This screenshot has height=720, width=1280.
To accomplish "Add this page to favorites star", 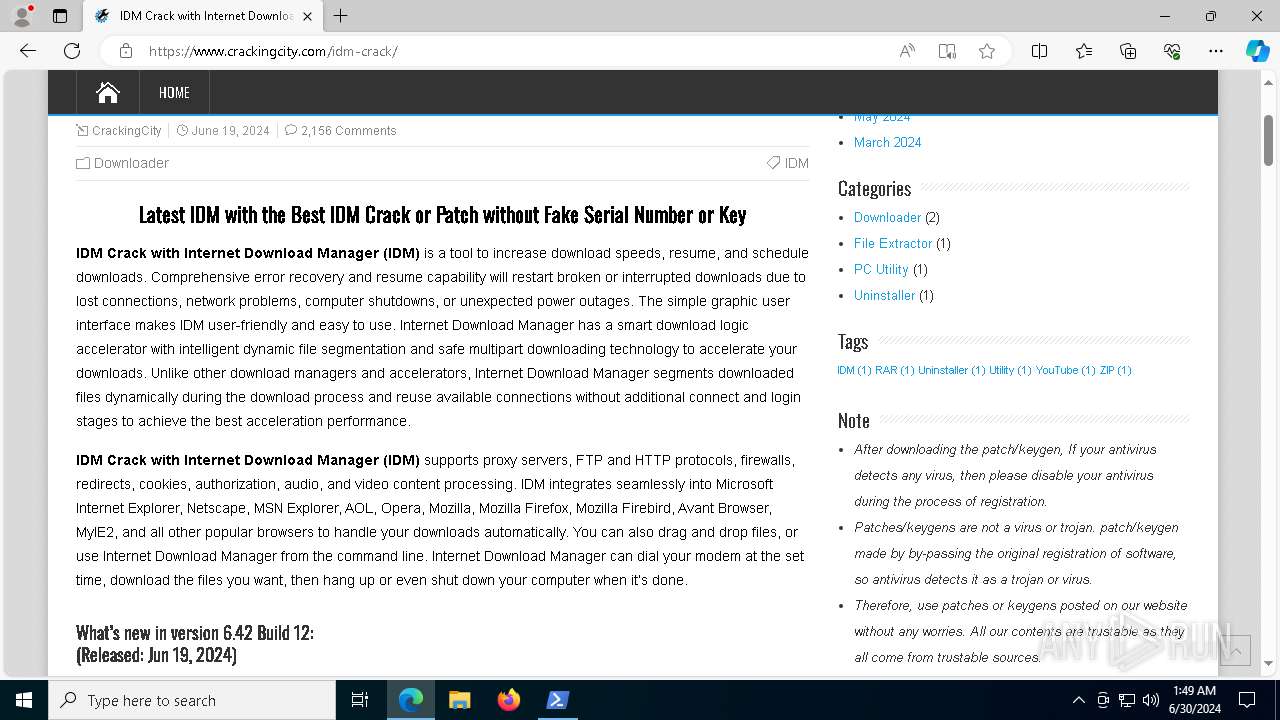I will (x=987, y=51).
